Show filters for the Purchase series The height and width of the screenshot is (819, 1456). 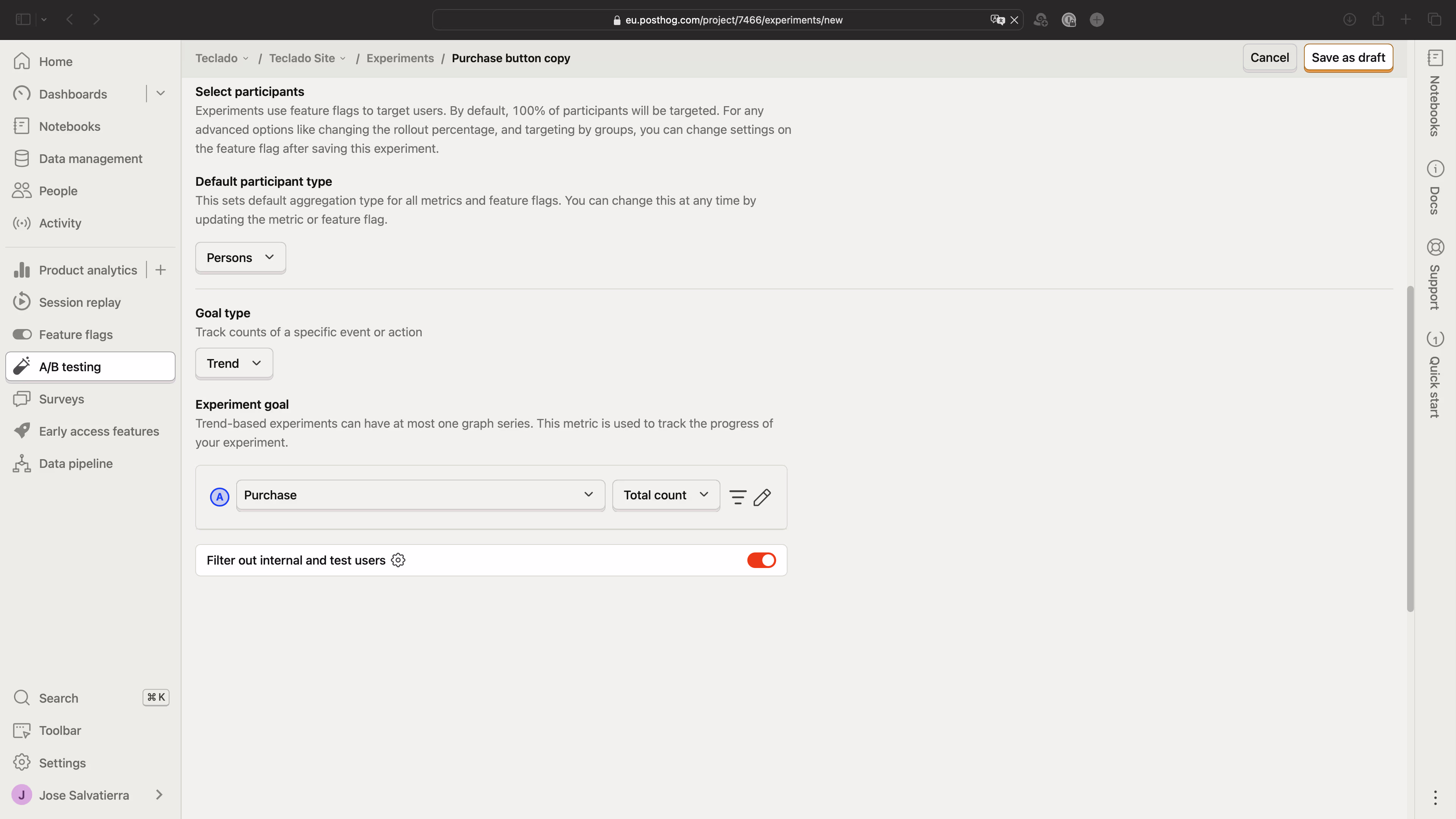point(737,497)
